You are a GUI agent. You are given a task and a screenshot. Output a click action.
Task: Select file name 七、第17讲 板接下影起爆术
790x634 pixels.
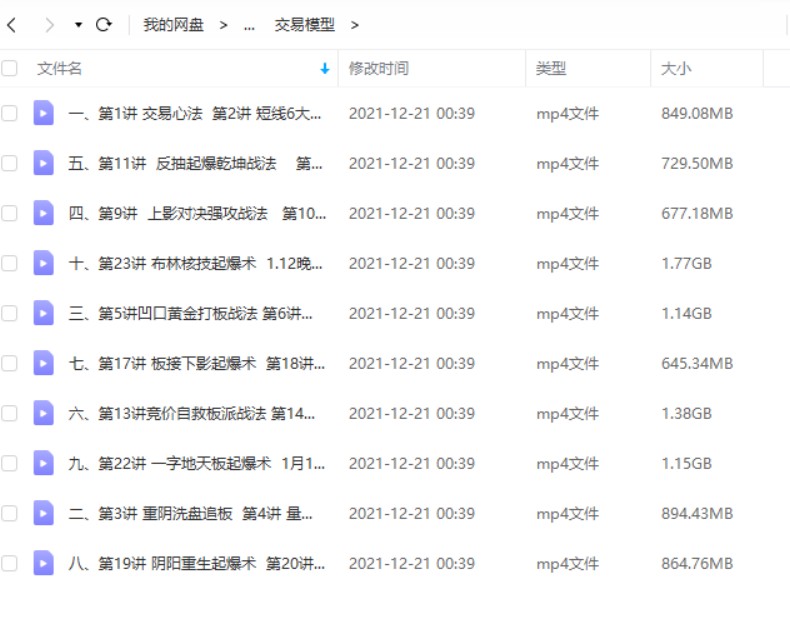[196, 363]
